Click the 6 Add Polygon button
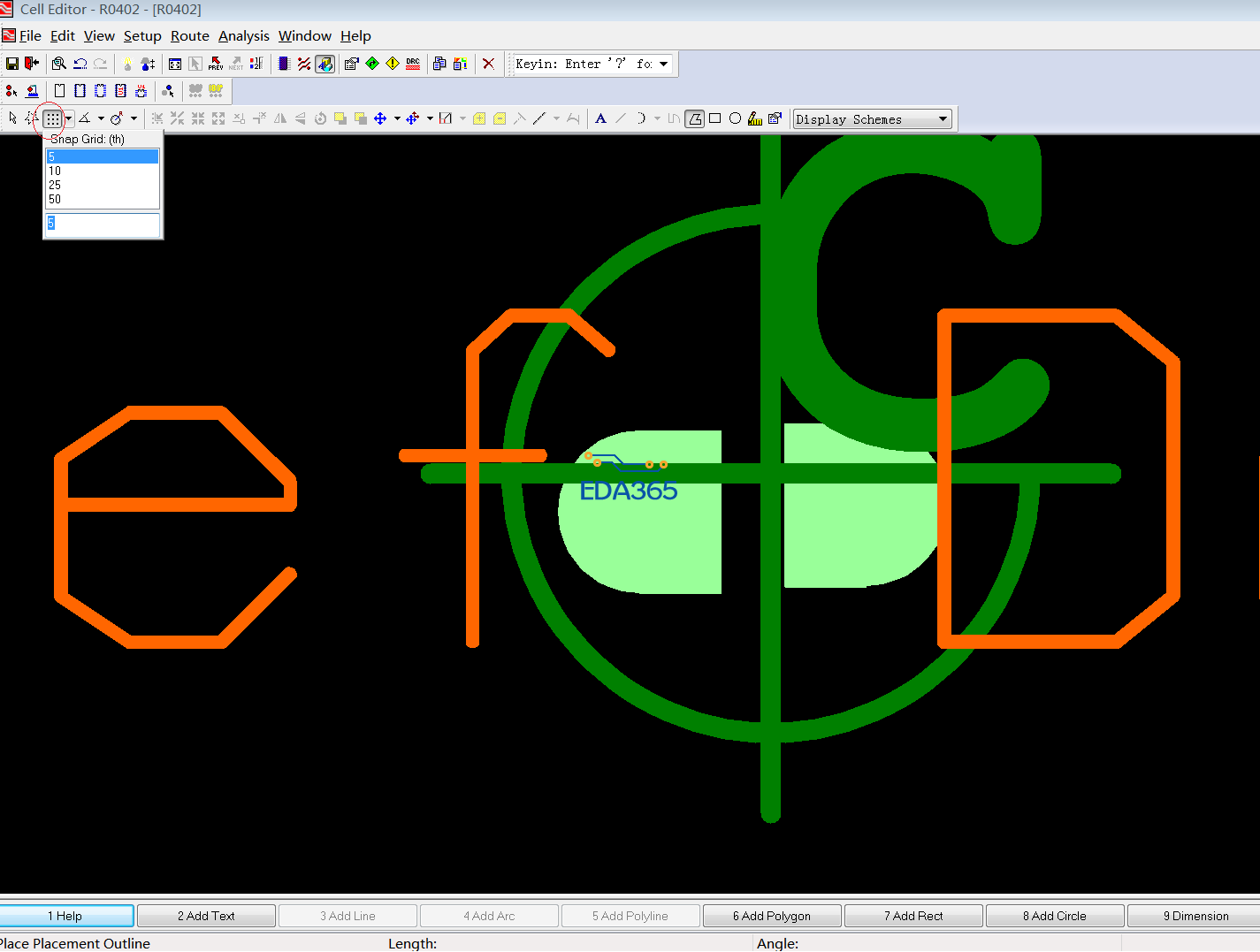This screenshot has height=952, width=1260. coord(772,916)
